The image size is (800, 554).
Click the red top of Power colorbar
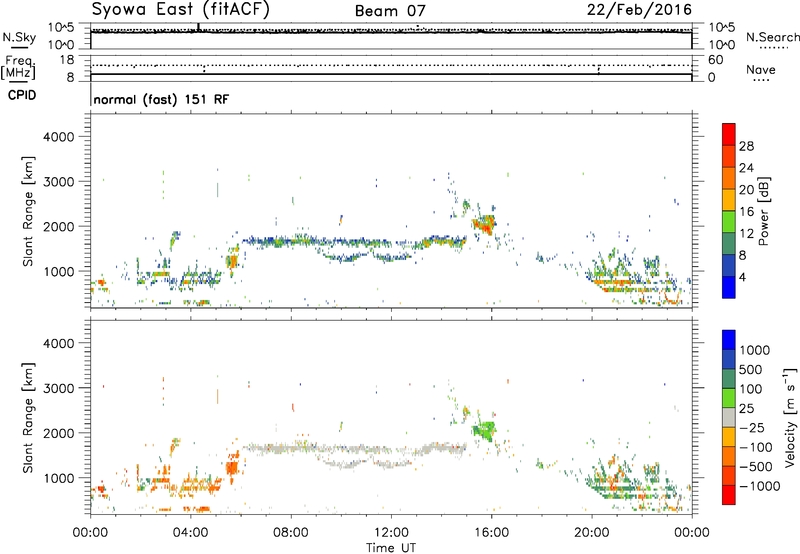tap(729, 134)
